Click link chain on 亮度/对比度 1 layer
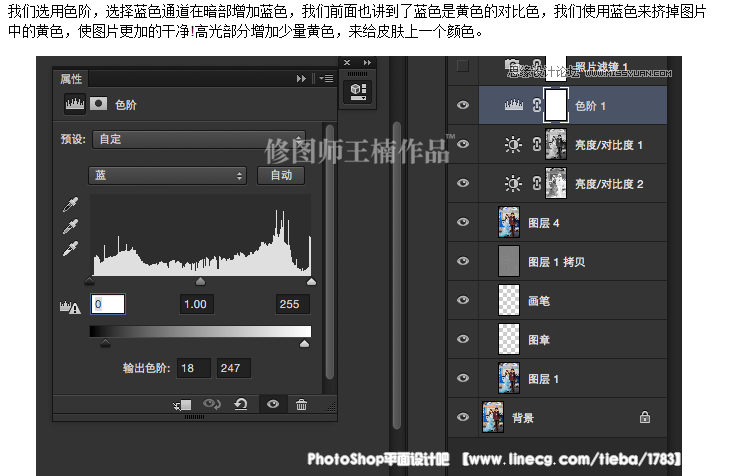Viewport: 731px width, 476px height. [x=537, y=145]
